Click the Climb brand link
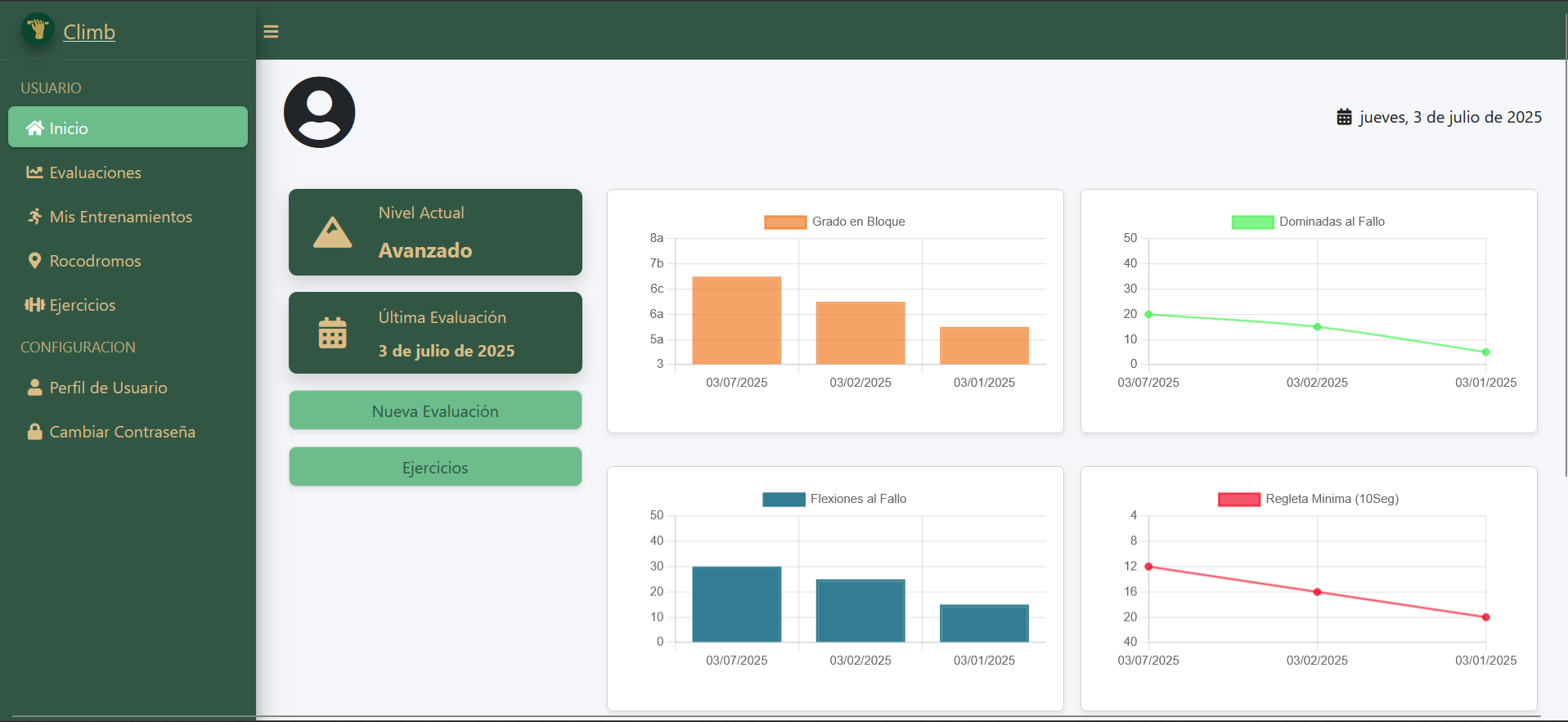The height and width of the screenshot is (722, 1568). coord(89,32)
